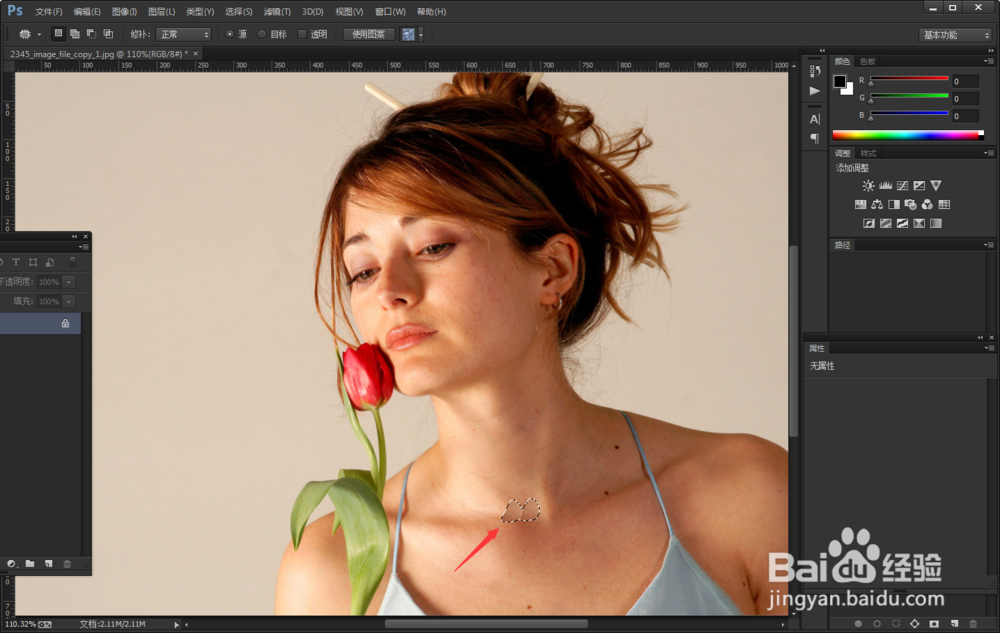Viewport: 1000px width, 633px height.
Task: Open the Adjustments panel flyout menu
Action: [x=989, y=153]
